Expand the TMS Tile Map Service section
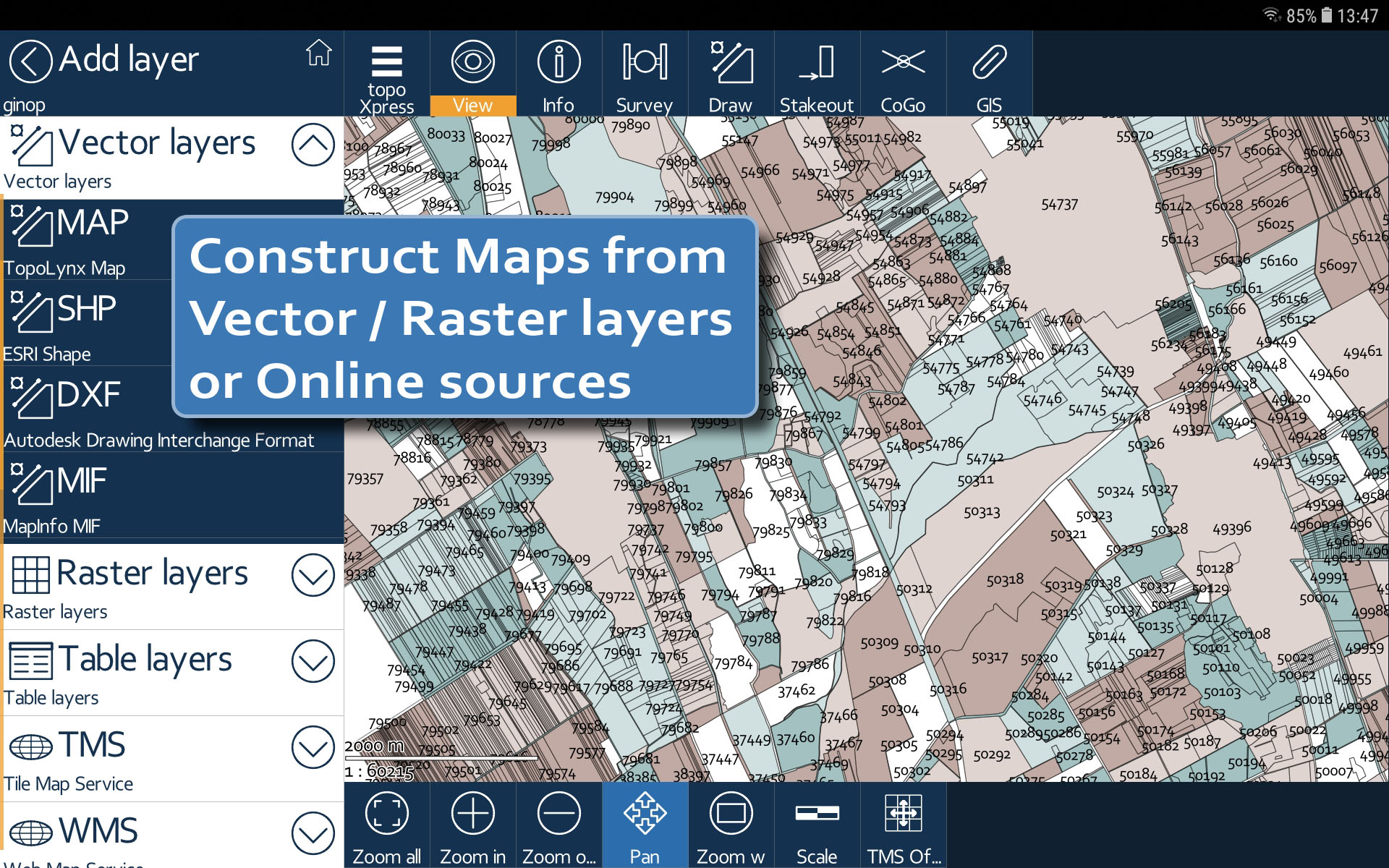Screen dimensions: 1389x868 point(313,747)
